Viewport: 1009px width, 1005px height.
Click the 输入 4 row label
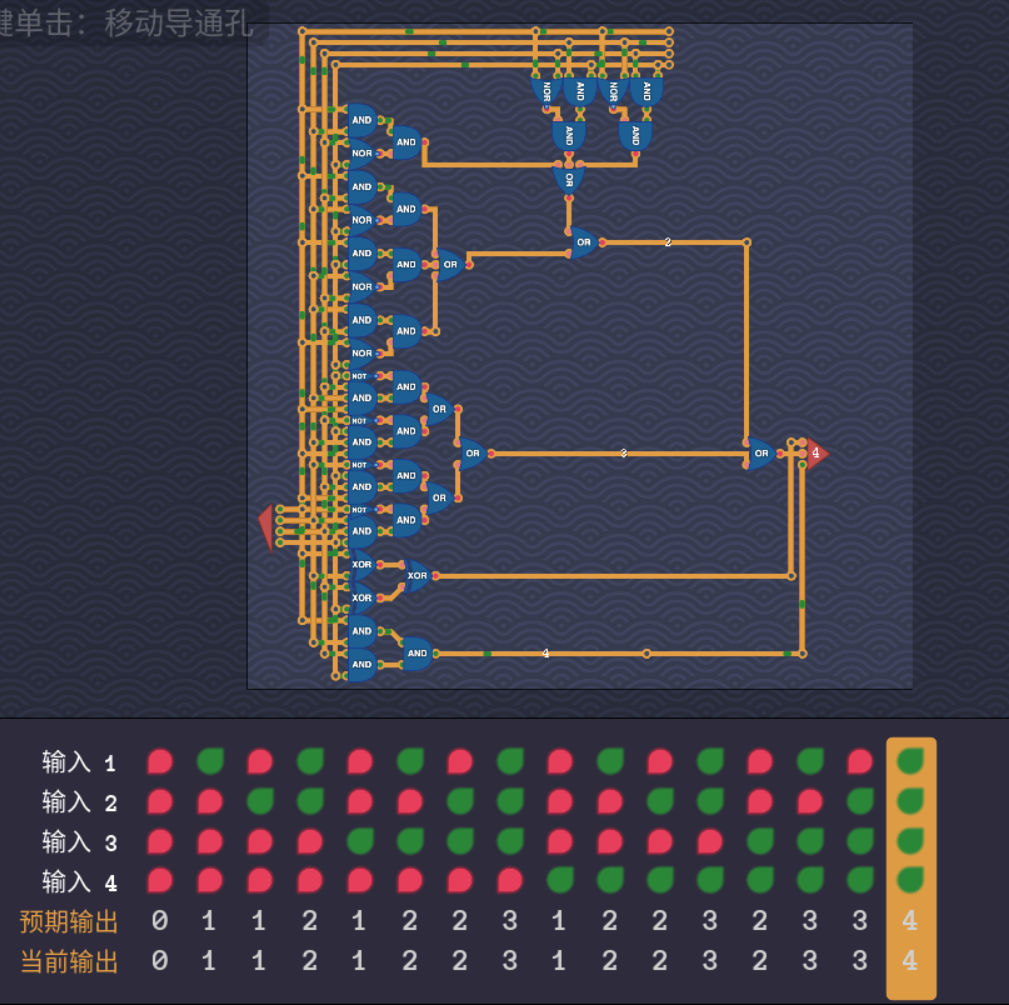coord(79,882)
